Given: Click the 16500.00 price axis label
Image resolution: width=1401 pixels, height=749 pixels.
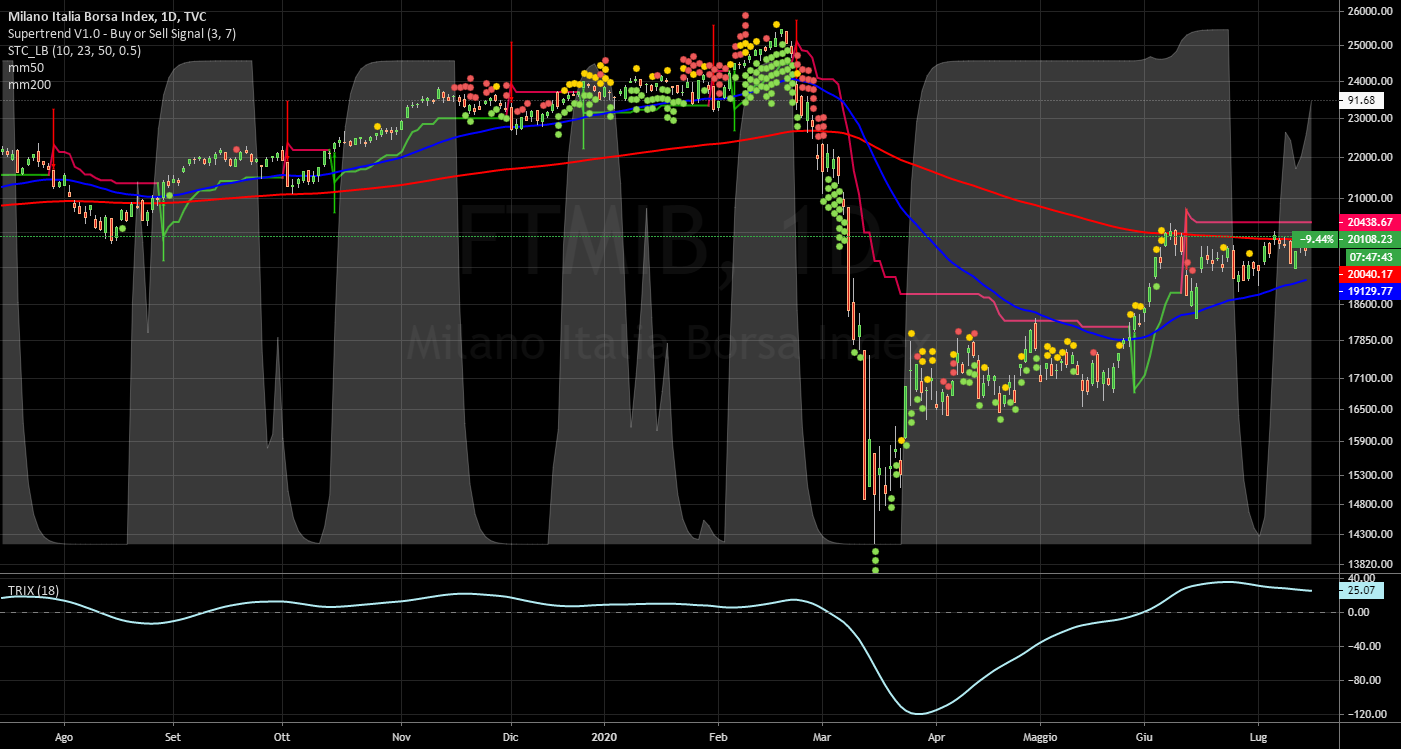Looking at the screenshot, I should [1368, 409].
